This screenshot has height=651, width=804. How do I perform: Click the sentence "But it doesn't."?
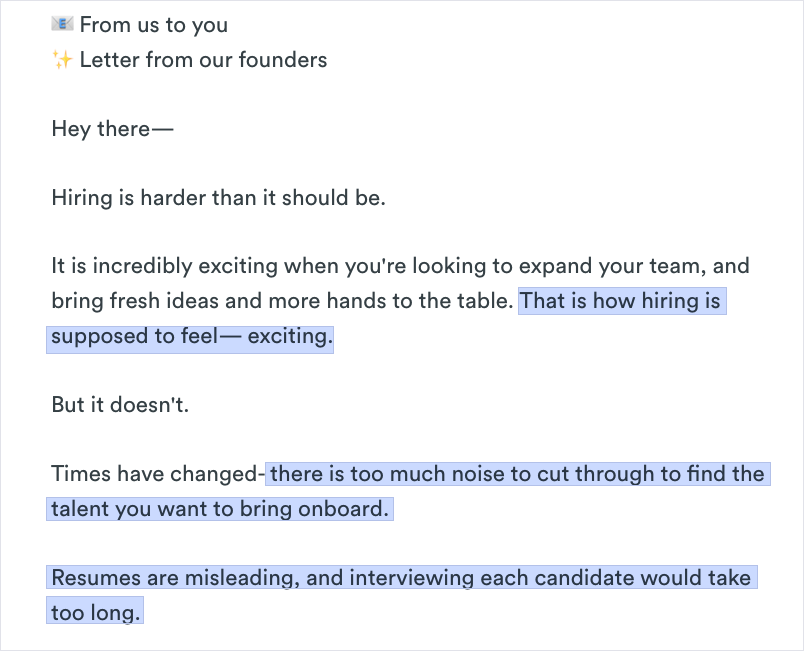tap(120, 405)
